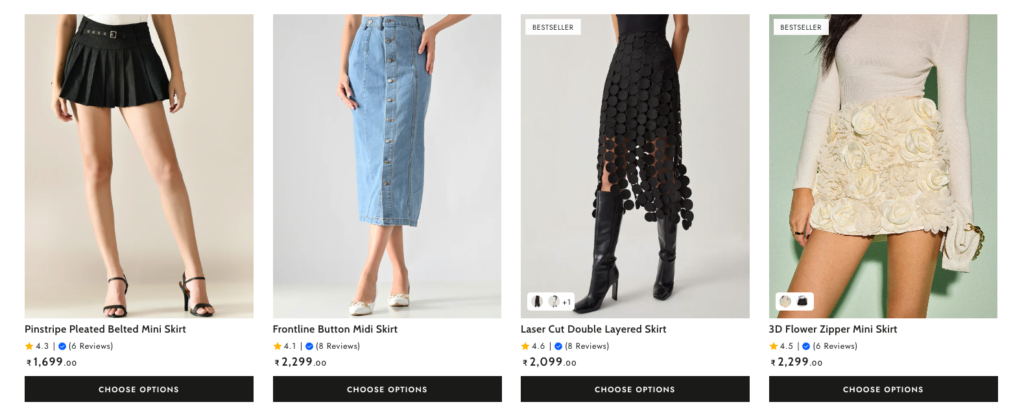Click the black color swatch on Laser Cut skirt

[x=537, y=302]
